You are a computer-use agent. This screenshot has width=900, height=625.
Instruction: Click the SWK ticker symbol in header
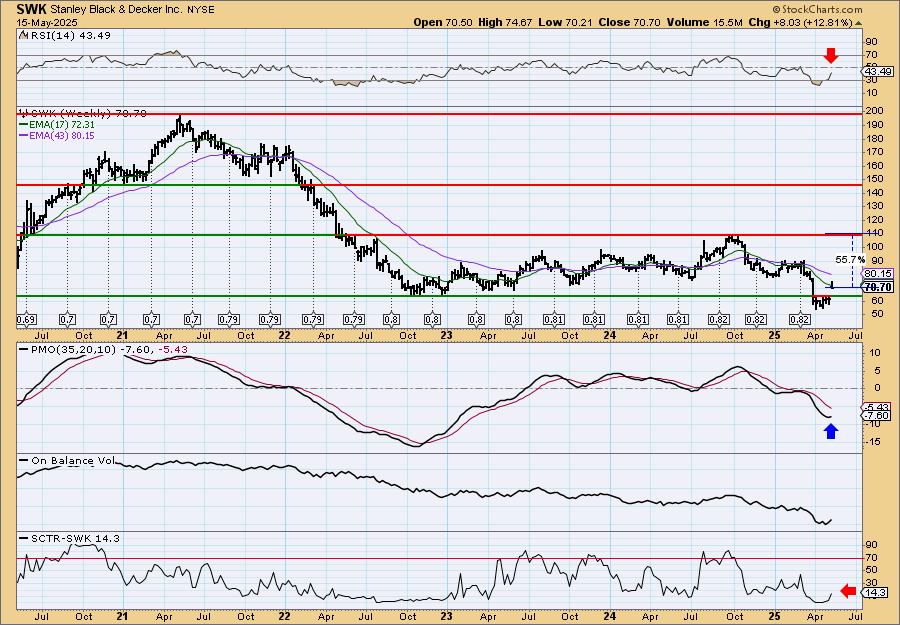click(x=32, y=9)
